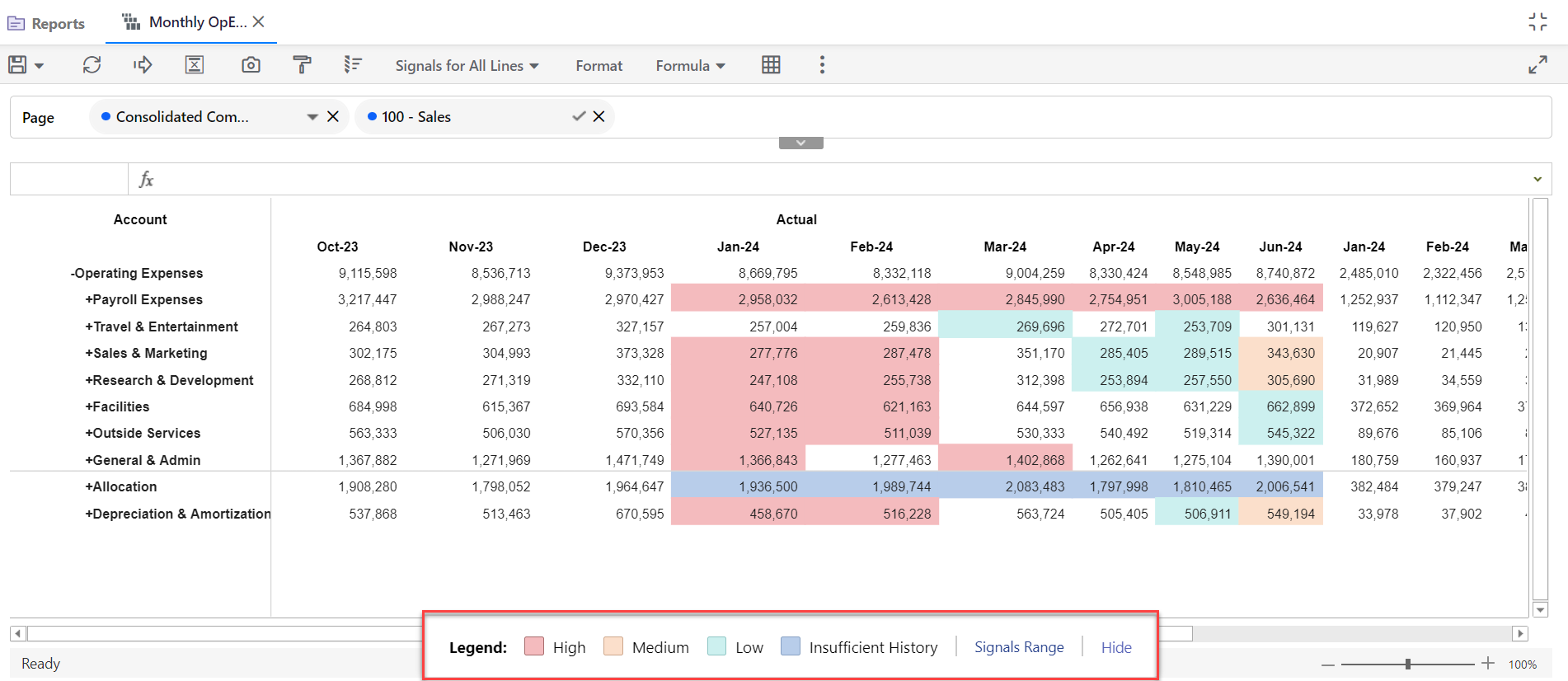Collapse the Operating Expenses account row
This screenshot has height=681, width=1568.
pos(73,274)
